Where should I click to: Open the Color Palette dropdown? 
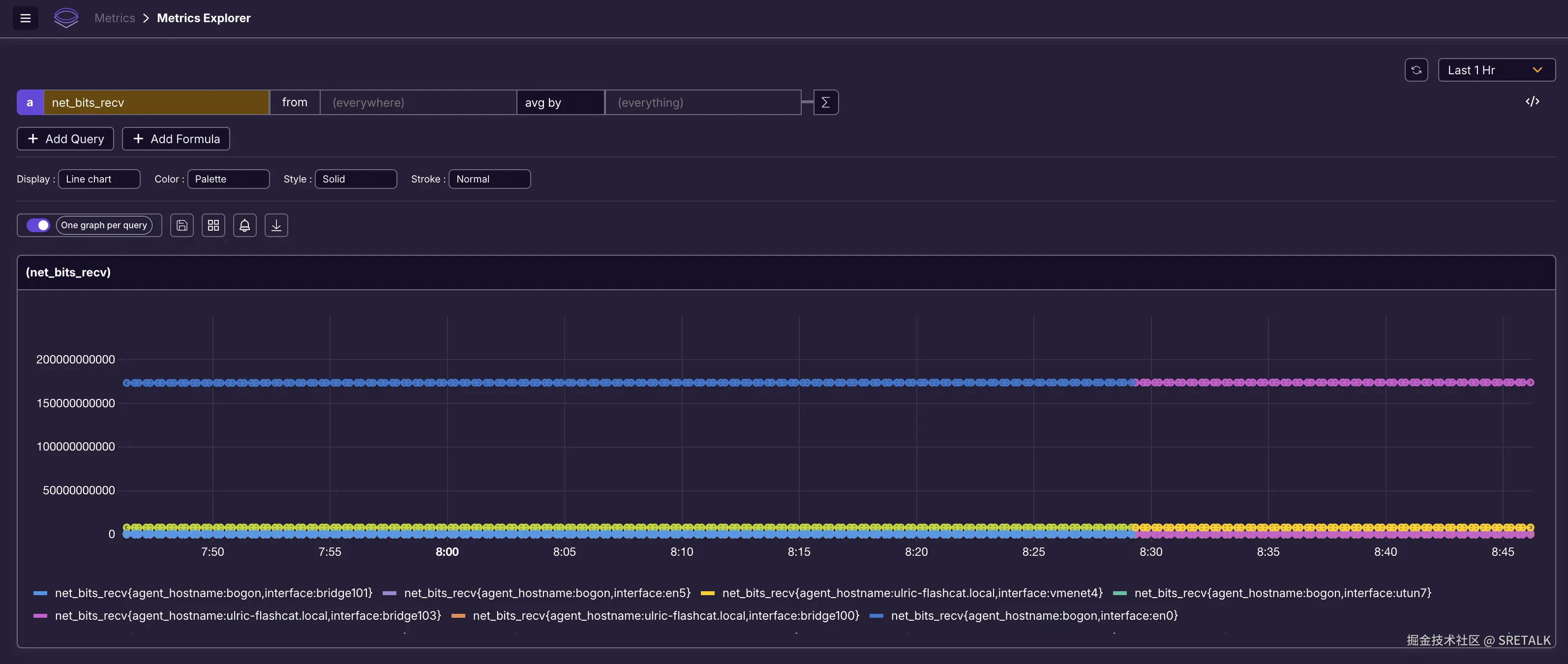coord(228,179)
